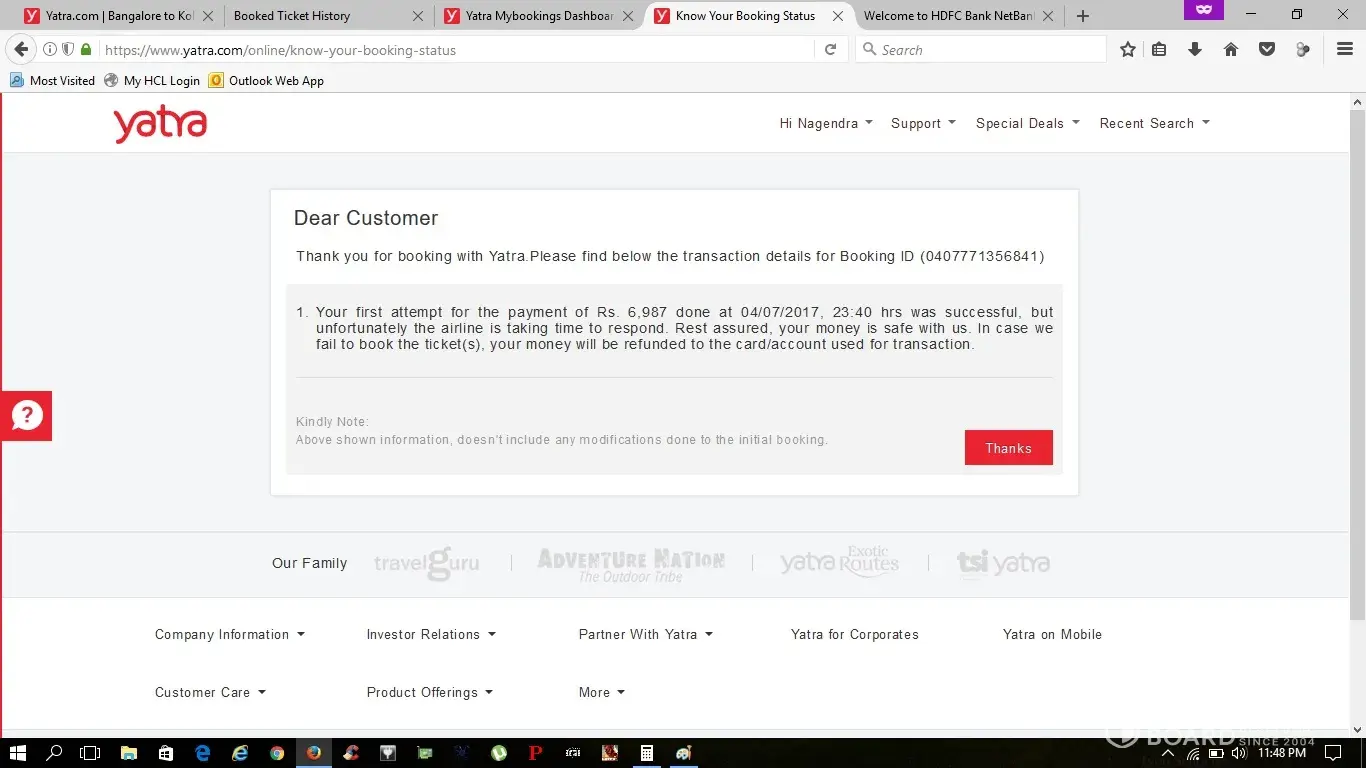Screen dimensions: 1366x768
Task: Open Yatra for Corporates link
Action: [854, 634]
